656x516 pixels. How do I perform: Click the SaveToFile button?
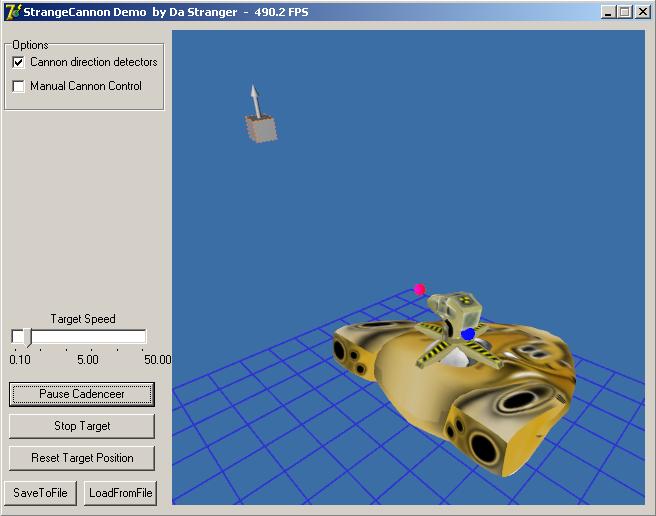click(40, 493)
